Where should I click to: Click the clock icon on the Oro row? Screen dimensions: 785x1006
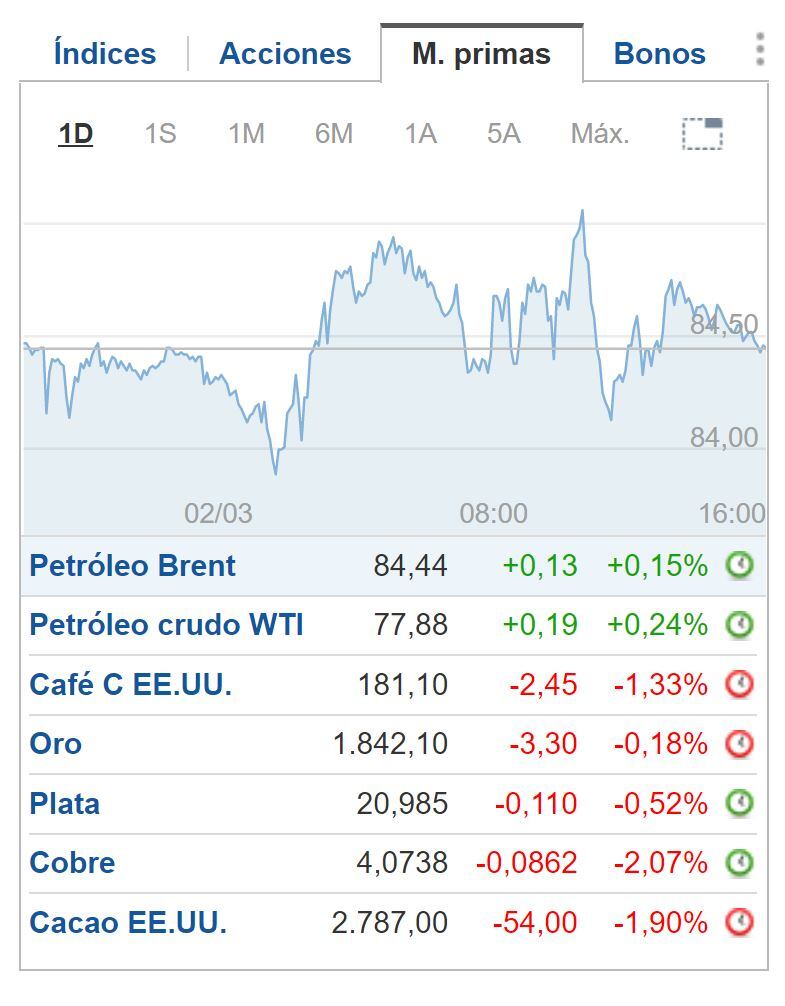[739, 744]
